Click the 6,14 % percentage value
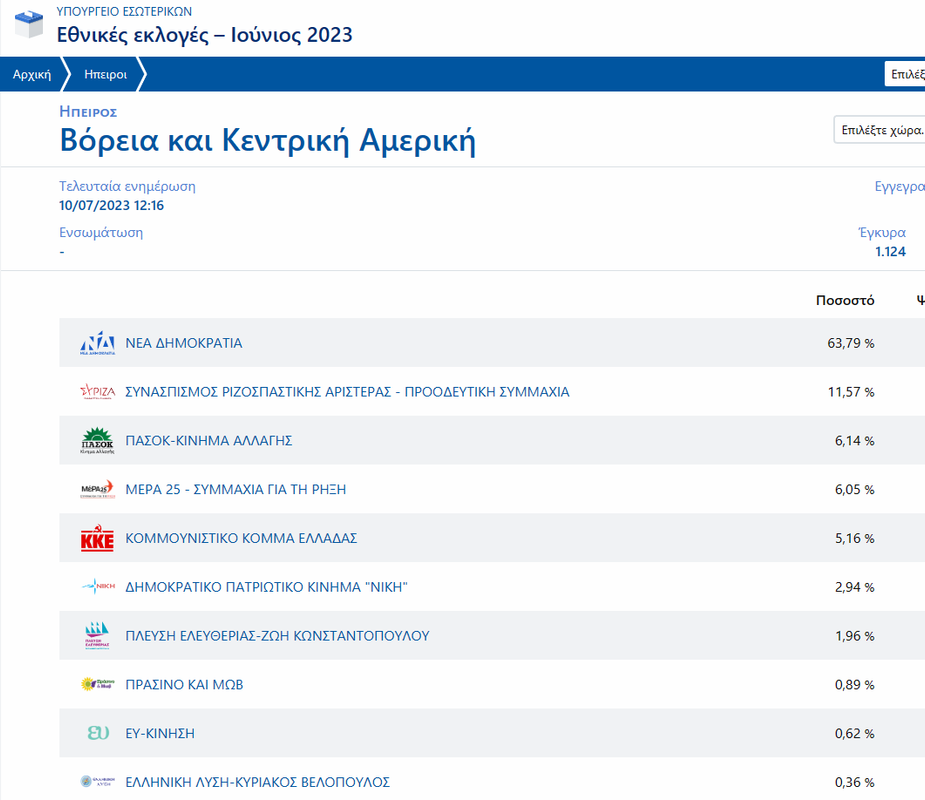The image size is (925, 800). click(854, 441)
